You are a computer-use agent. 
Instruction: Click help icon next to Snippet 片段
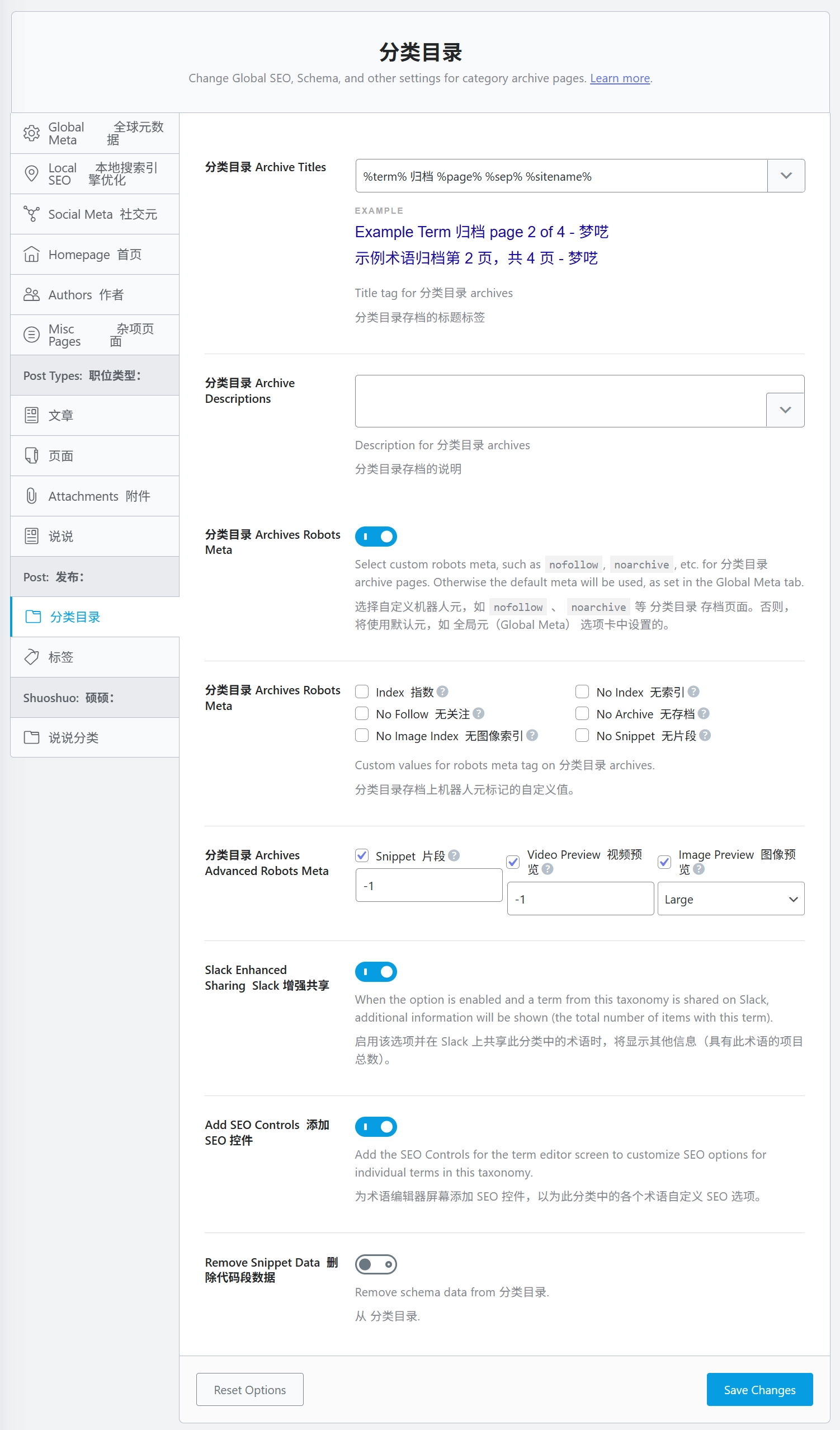[454, 856]
